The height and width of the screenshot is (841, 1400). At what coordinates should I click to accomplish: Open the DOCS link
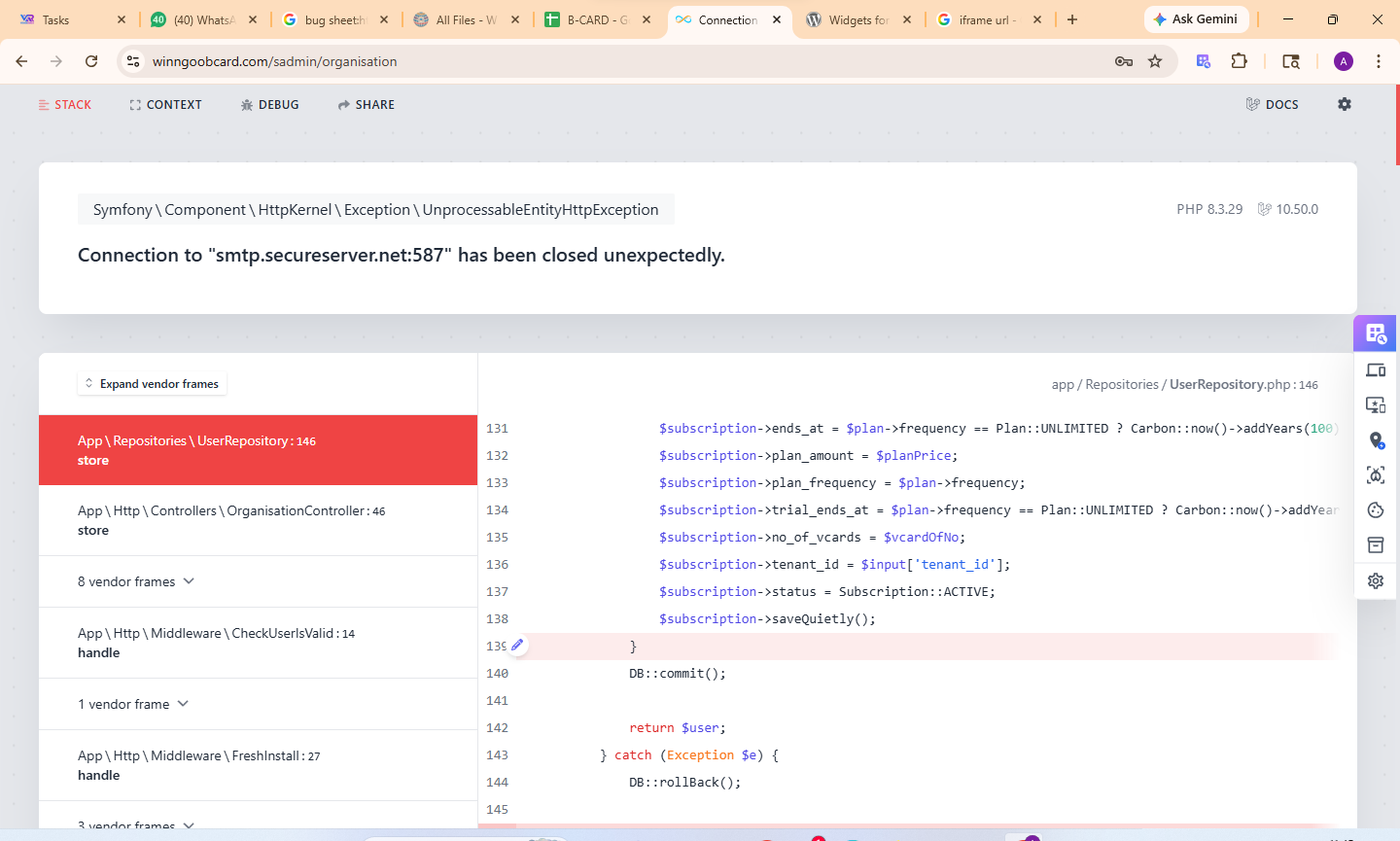(1272, 104)
